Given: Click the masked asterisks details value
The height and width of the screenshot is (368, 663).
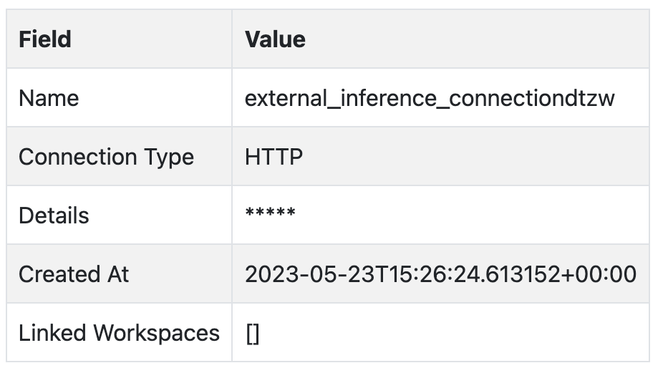Looking at the screenshot, I should (x=270, y=212).
